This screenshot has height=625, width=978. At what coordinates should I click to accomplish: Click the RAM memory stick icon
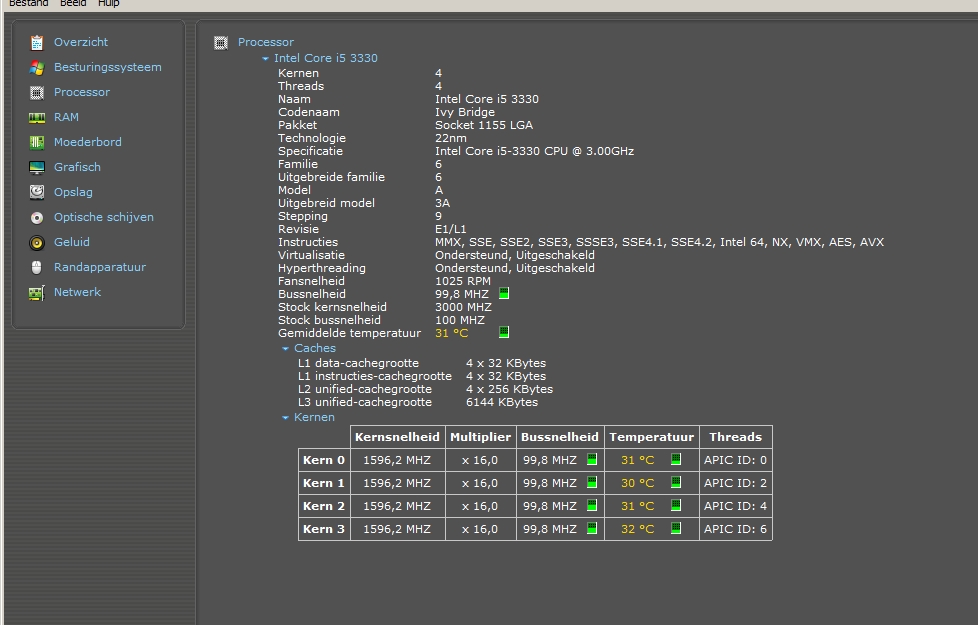pyautogui.click(x=37, y=117)
